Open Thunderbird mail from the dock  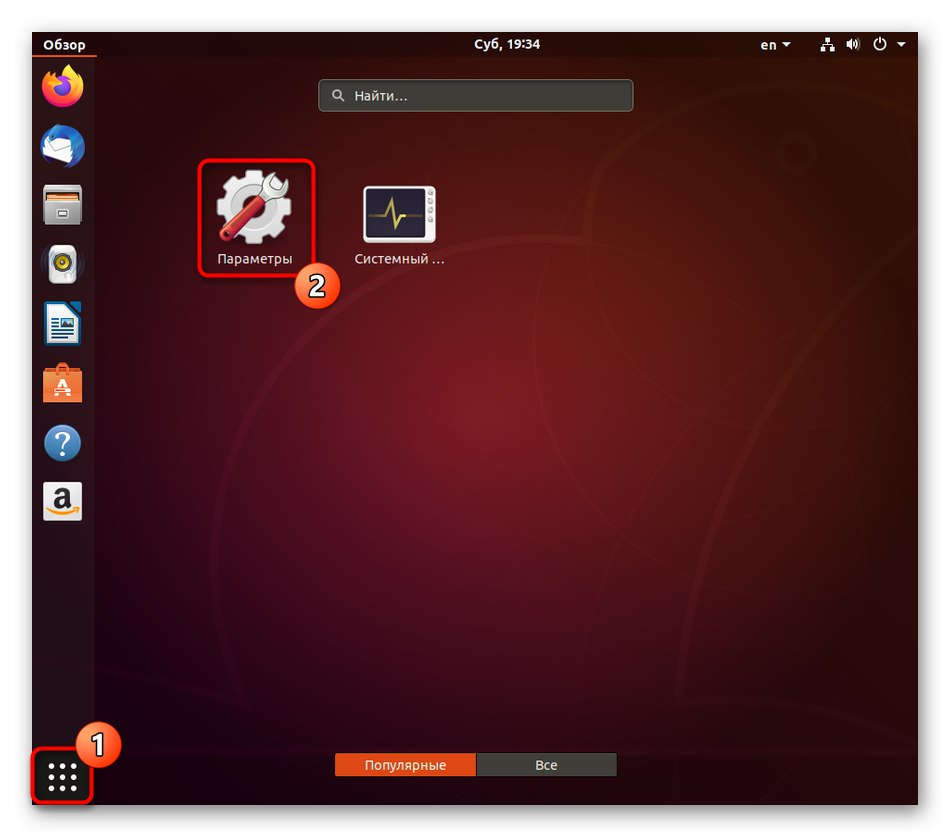[62, 145]
